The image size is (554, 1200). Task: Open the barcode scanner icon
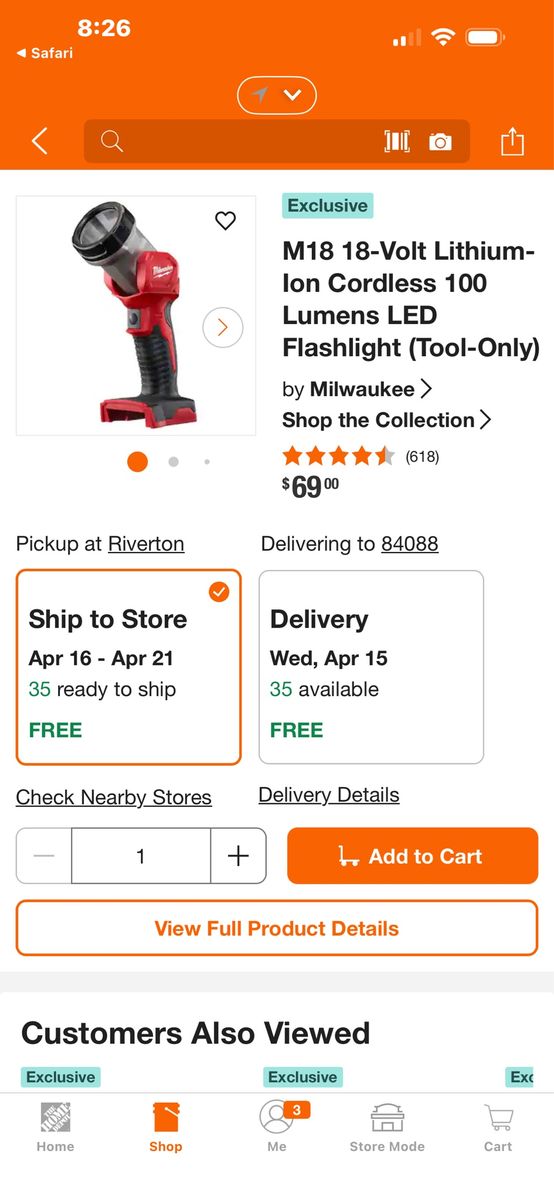coord(397,142)
